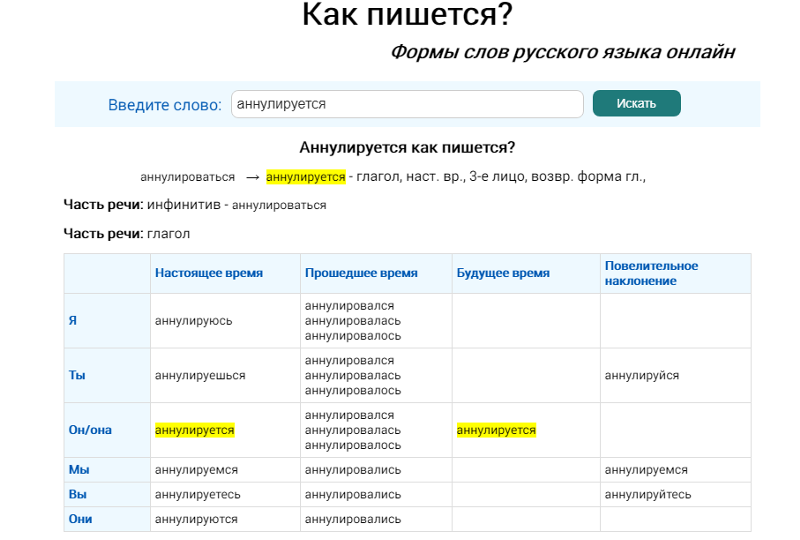Screen dimensions: 800x540
Task: Click the word 'аннулируются' in the Они row
Action: click(x=196, y=519)
